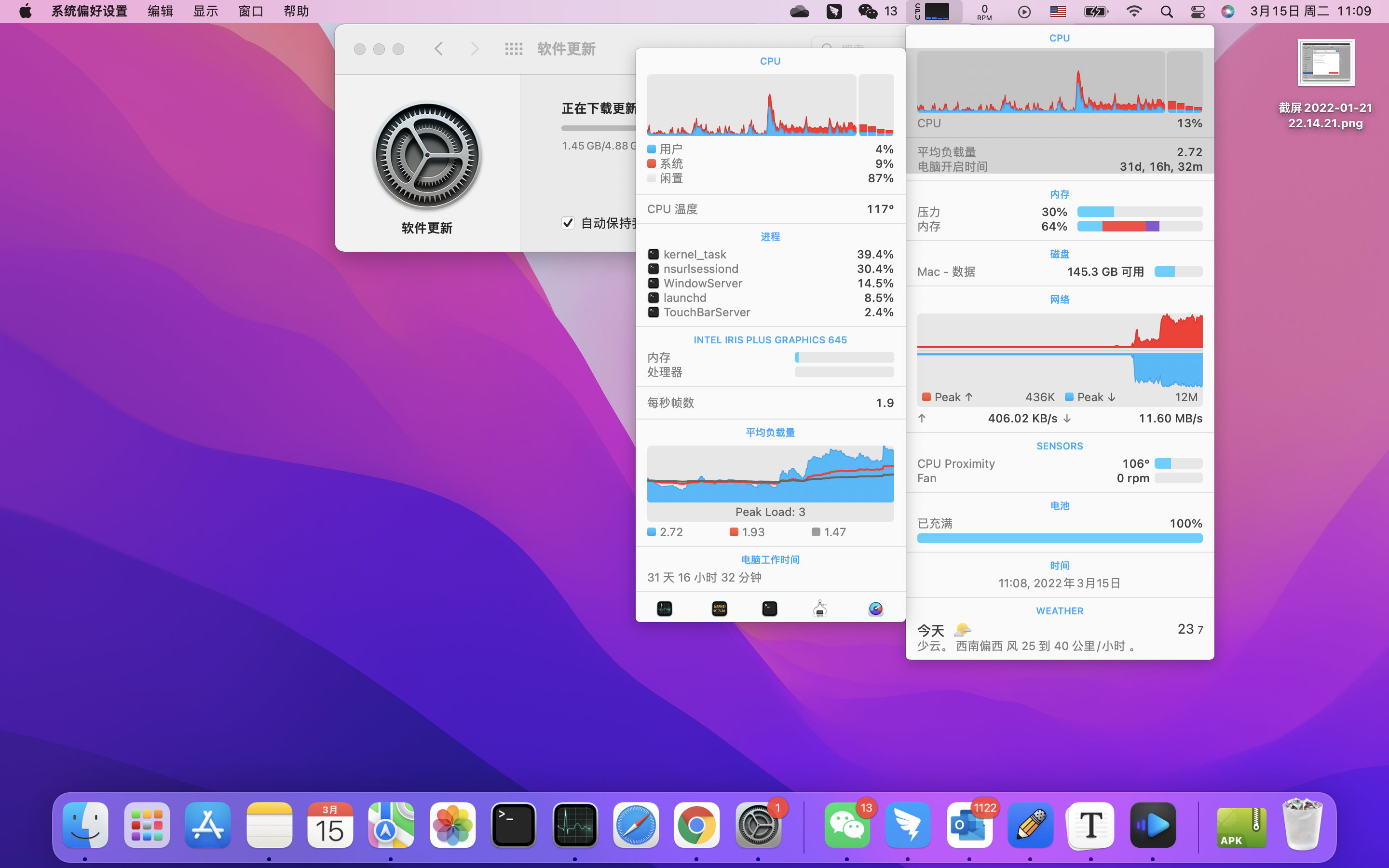1389x868 pixels.
Task: Open the Apple menu
Action: point(25,12)
